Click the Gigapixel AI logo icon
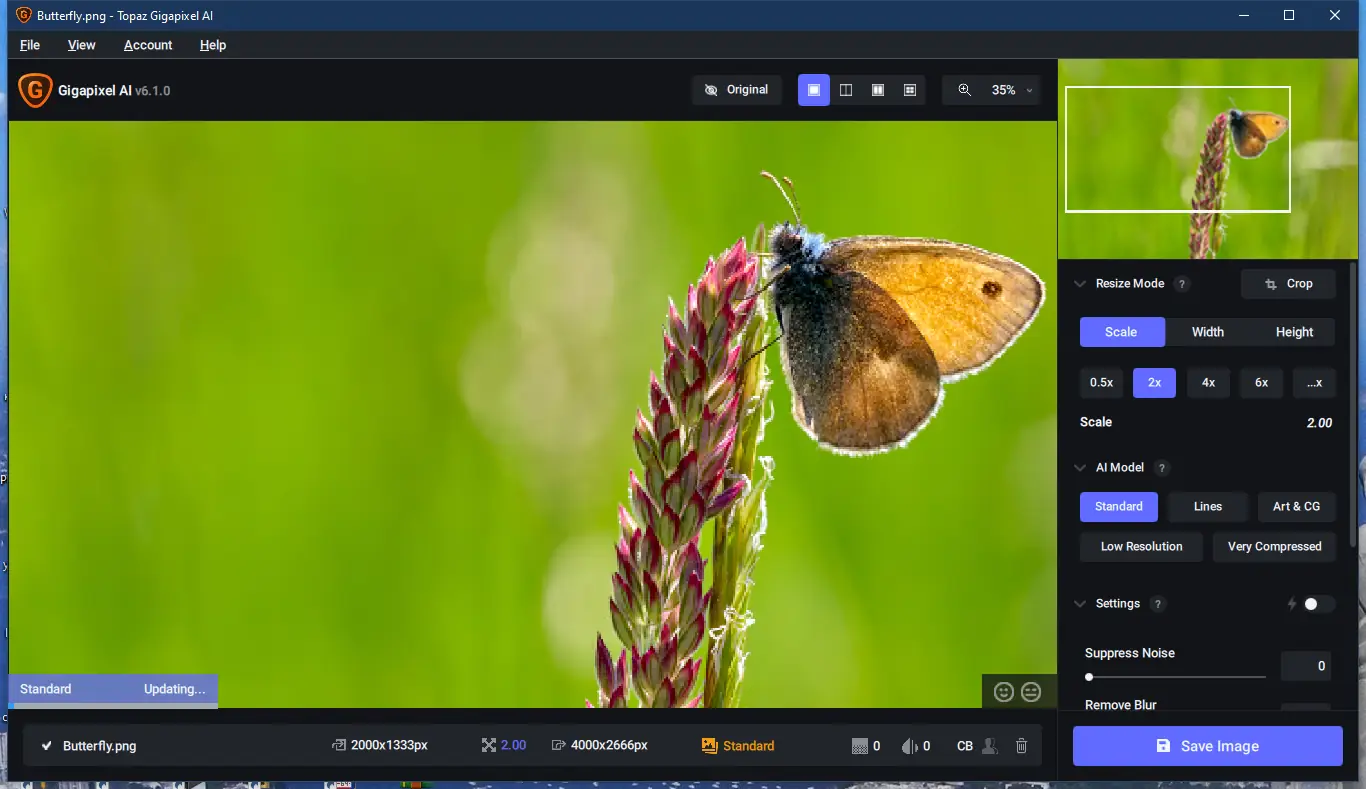The height and width of the screenshot is (789, 1366). click(35, 90)
